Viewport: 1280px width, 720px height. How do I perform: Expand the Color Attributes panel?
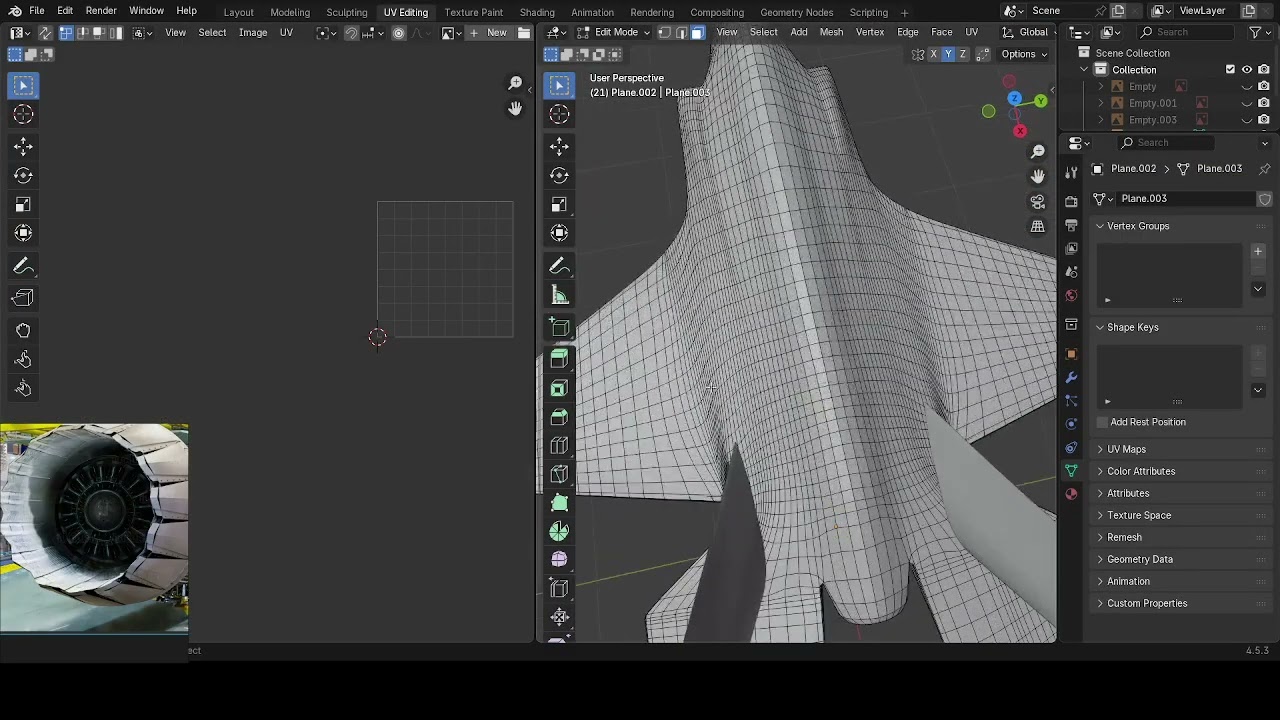point(1100,471)
